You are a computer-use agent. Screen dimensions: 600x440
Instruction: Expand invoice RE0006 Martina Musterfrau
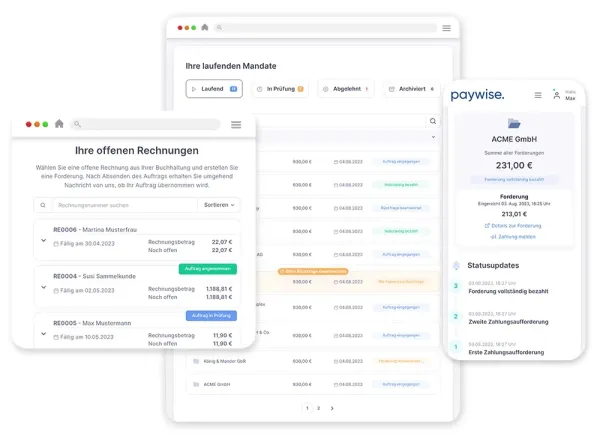click(x=44, y=240)
